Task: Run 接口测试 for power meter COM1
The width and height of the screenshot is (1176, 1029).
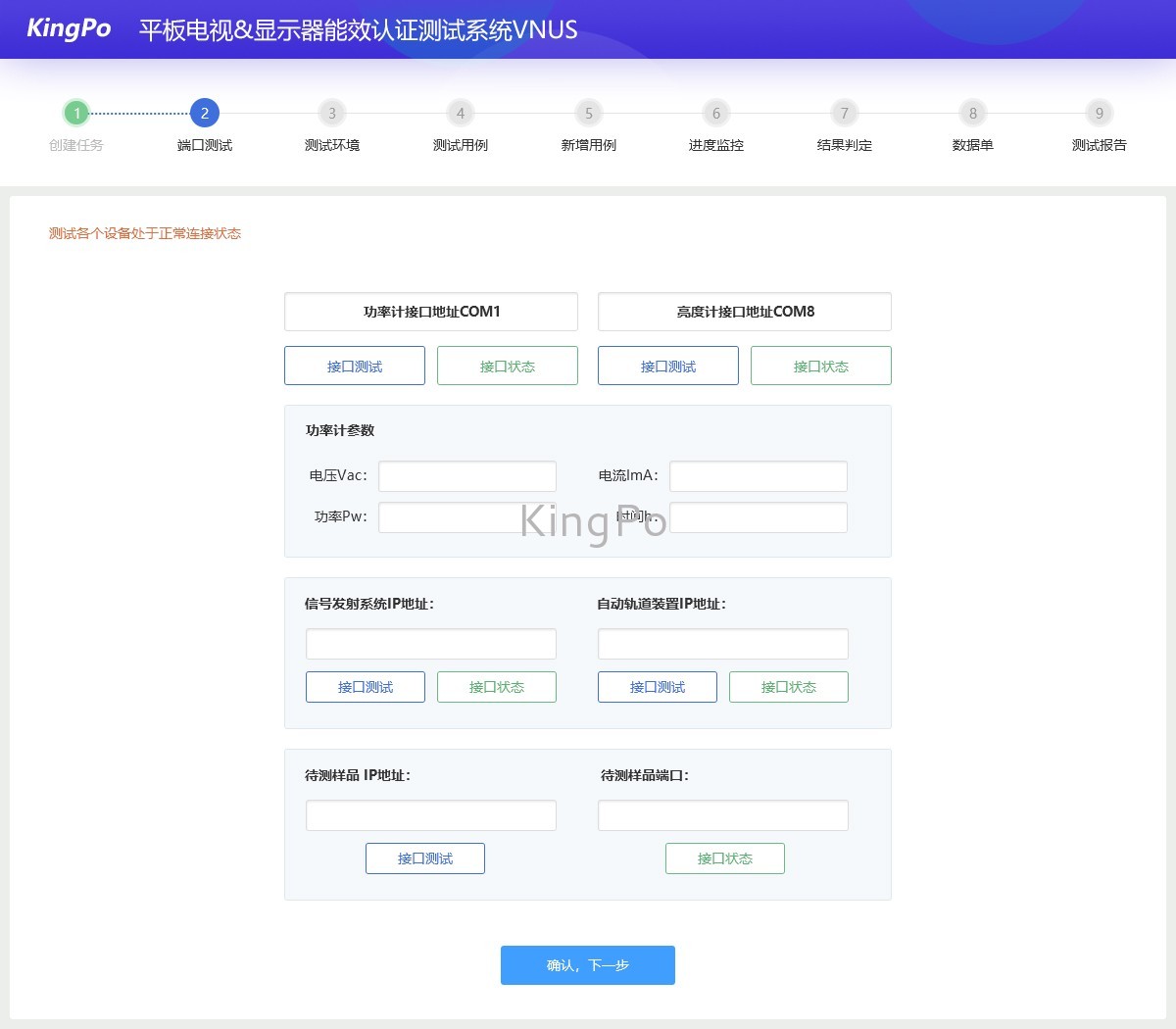Action: pos(355,366)
